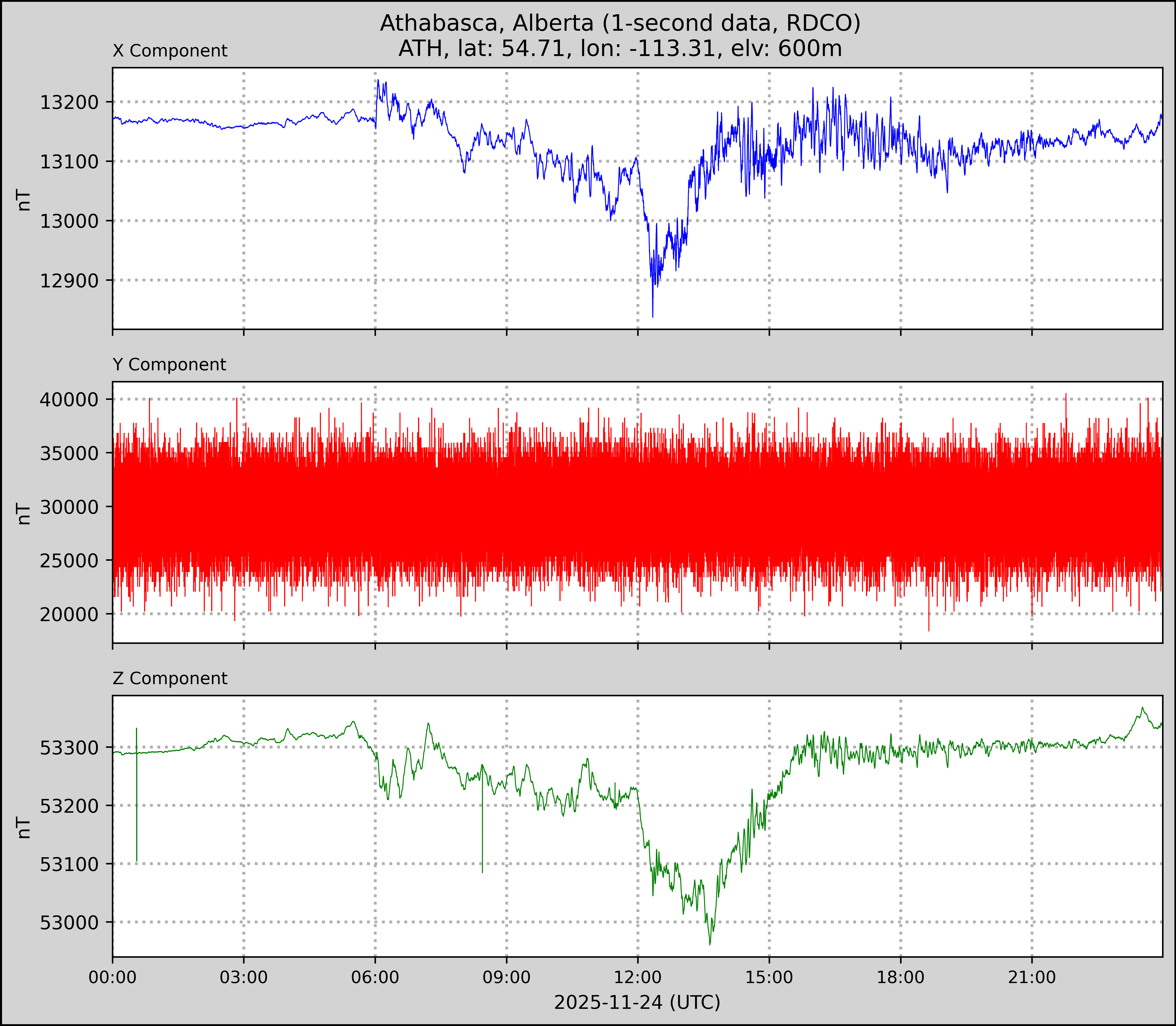Click the 'Z Component' panel label
This screenshot has height=1026, width=1176.
[170, 679]
